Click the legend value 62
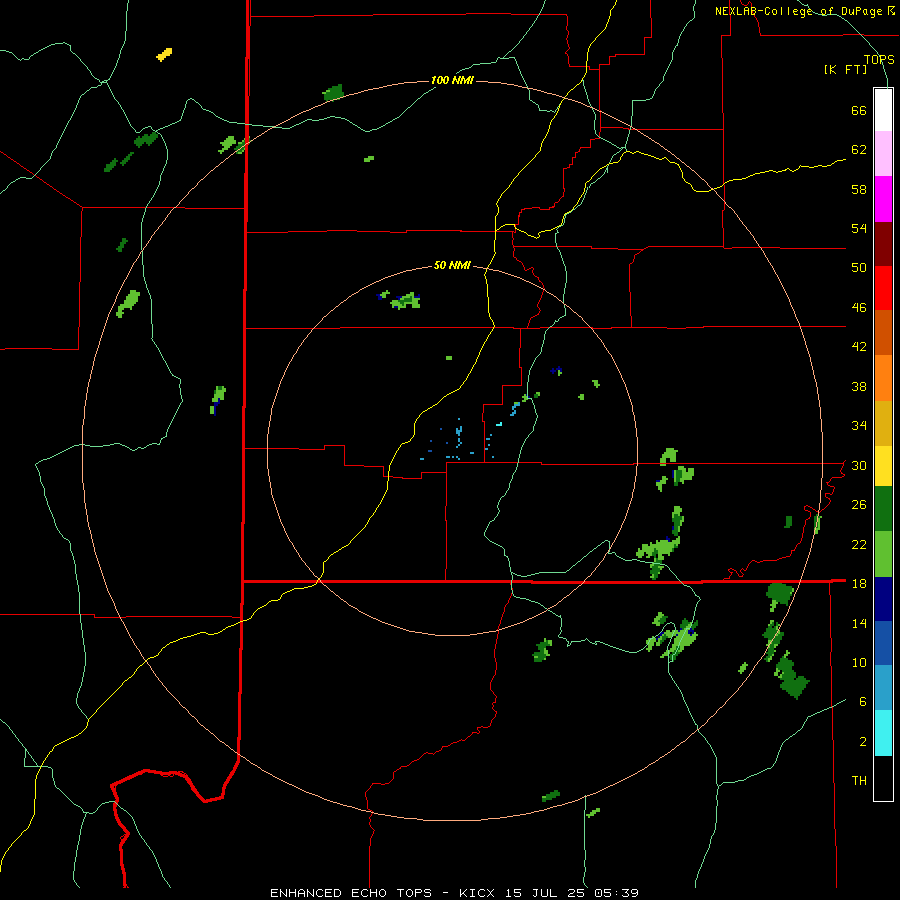The image size is (900, 900). pos(859,150)
